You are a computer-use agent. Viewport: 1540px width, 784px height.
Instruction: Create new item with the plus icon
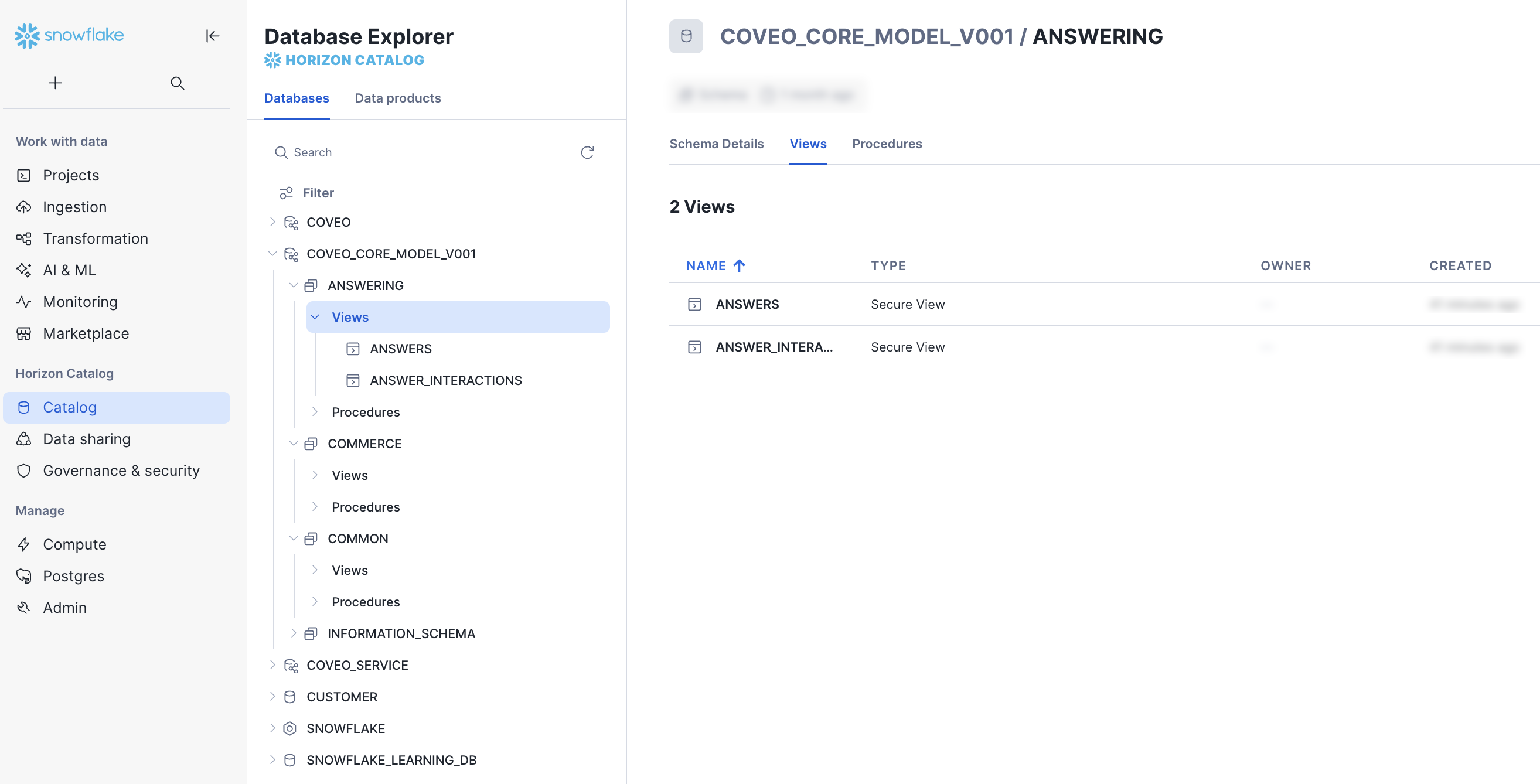54,83
